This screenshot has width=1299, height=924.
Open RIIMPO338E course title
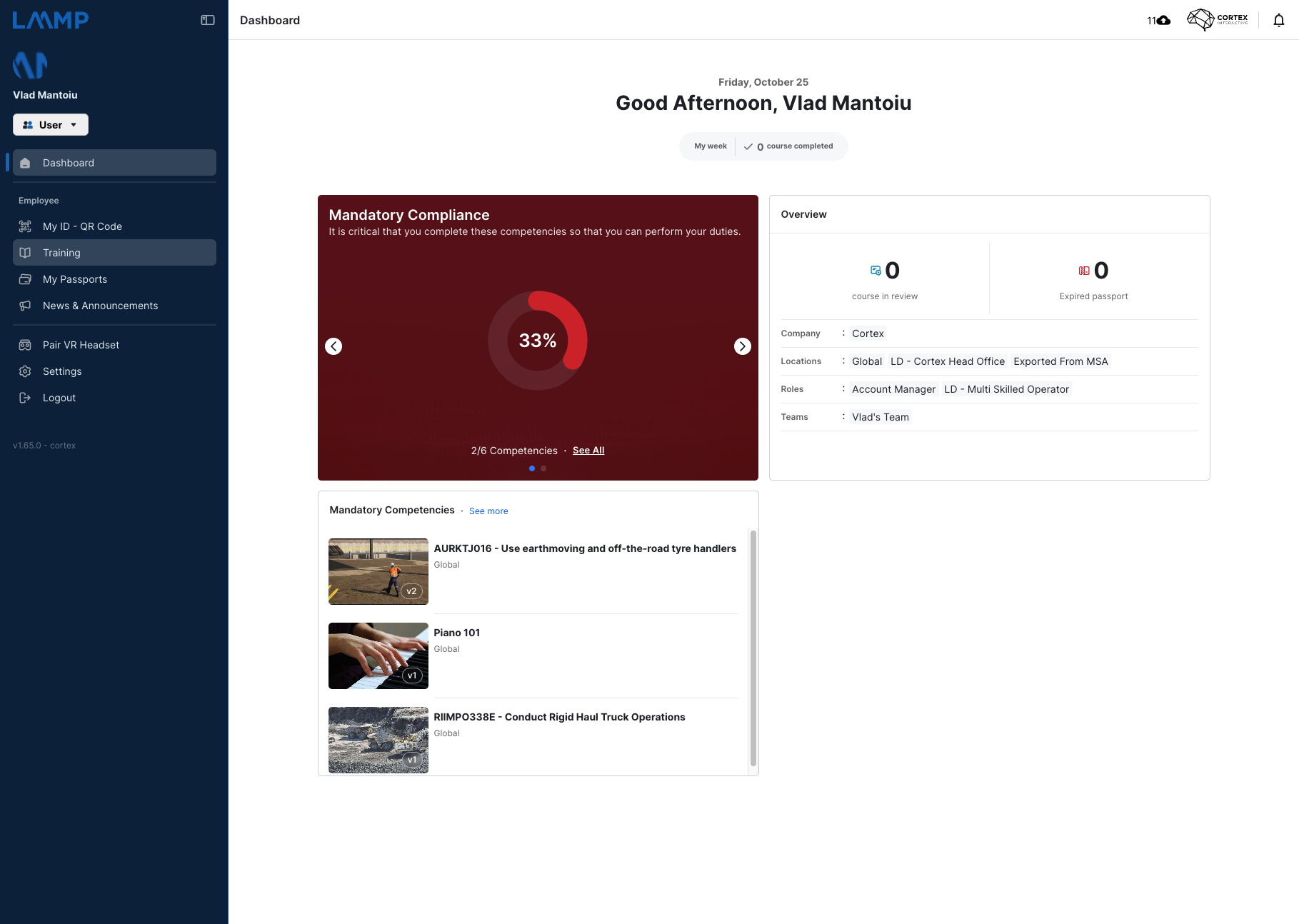[x=559, y=717]
